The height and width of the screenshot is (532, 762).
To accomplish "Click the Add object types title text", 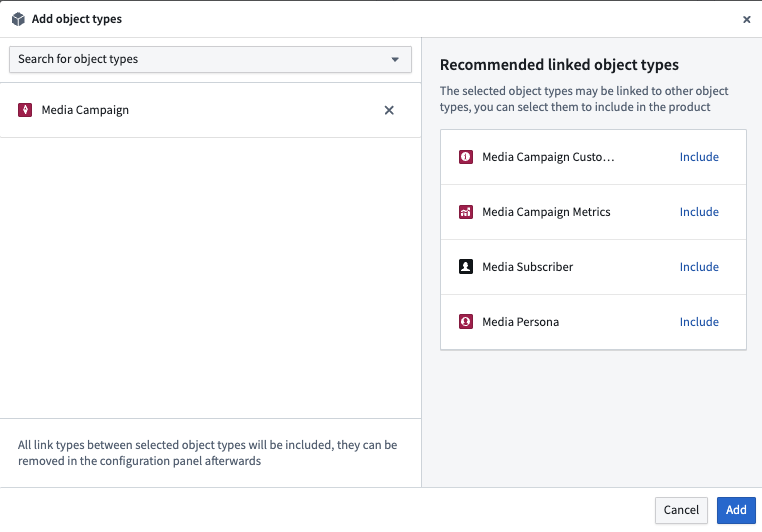I will pyautogui.click(x=77, y=19).
